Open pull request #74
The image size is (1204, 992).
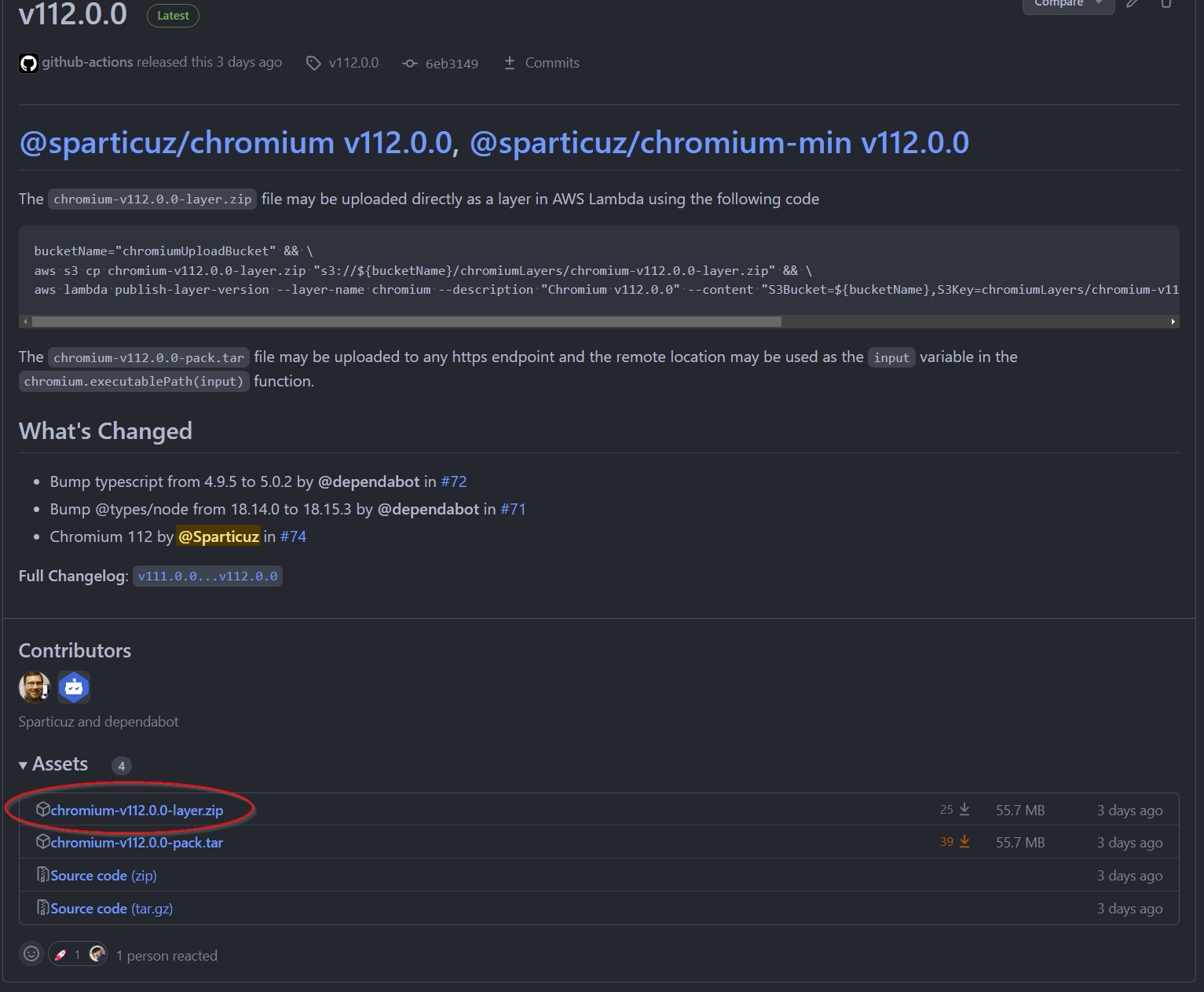(293, 537)
